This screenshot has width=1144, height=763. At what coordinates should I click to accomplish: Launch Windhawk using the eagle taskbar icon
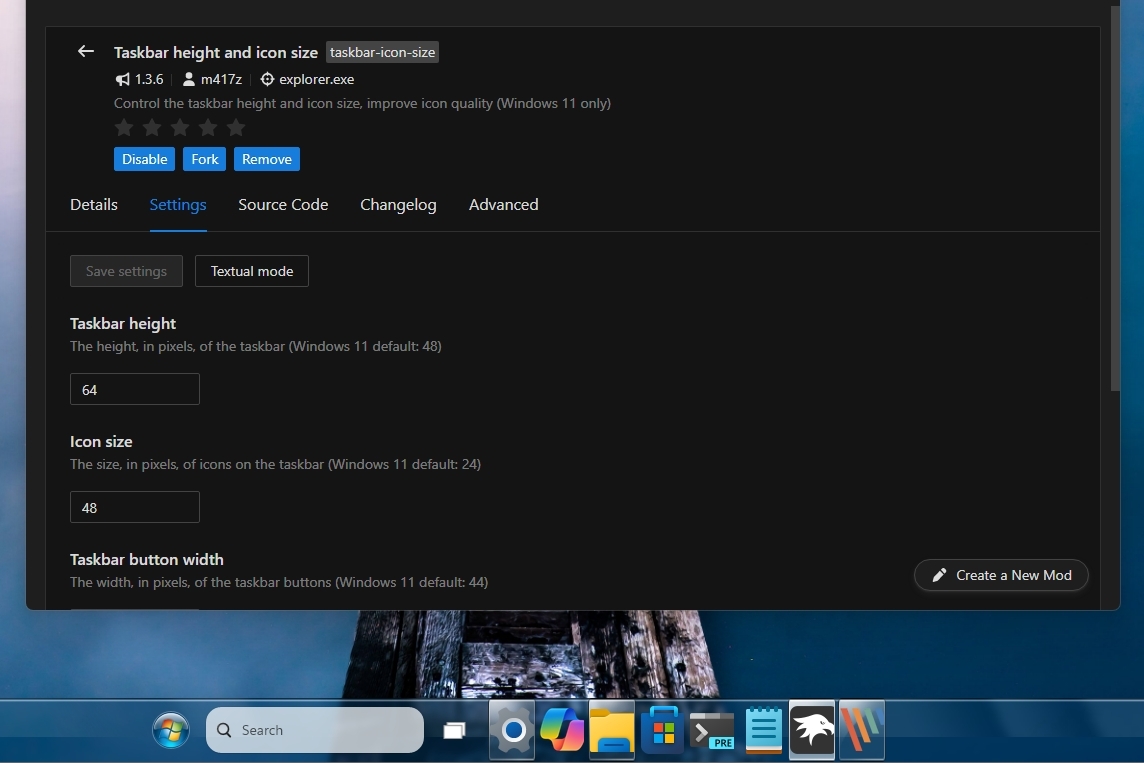pyautogui.click(x=812, y=730)
